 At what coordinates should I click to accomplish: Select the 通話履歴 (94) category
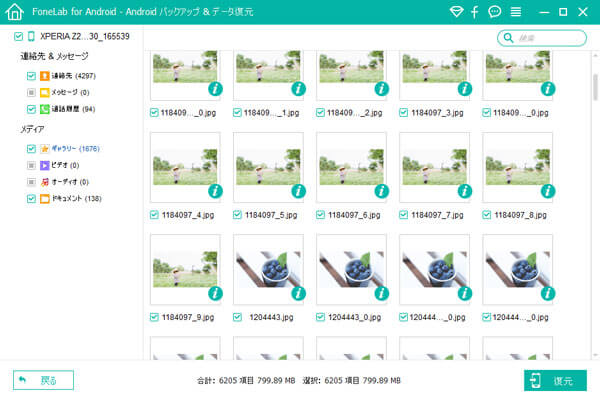click(x=73, y=109)
